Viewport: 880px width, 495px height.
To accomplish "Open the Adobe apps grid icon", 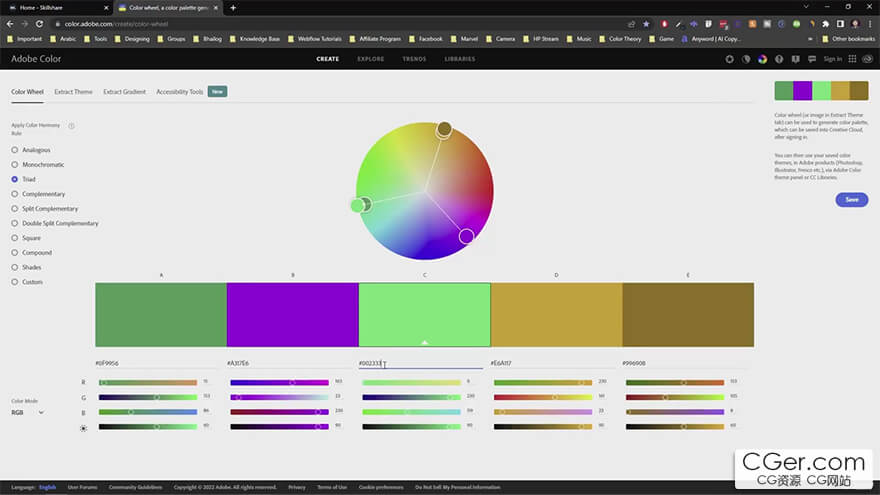I will click(x=852, y=59).
